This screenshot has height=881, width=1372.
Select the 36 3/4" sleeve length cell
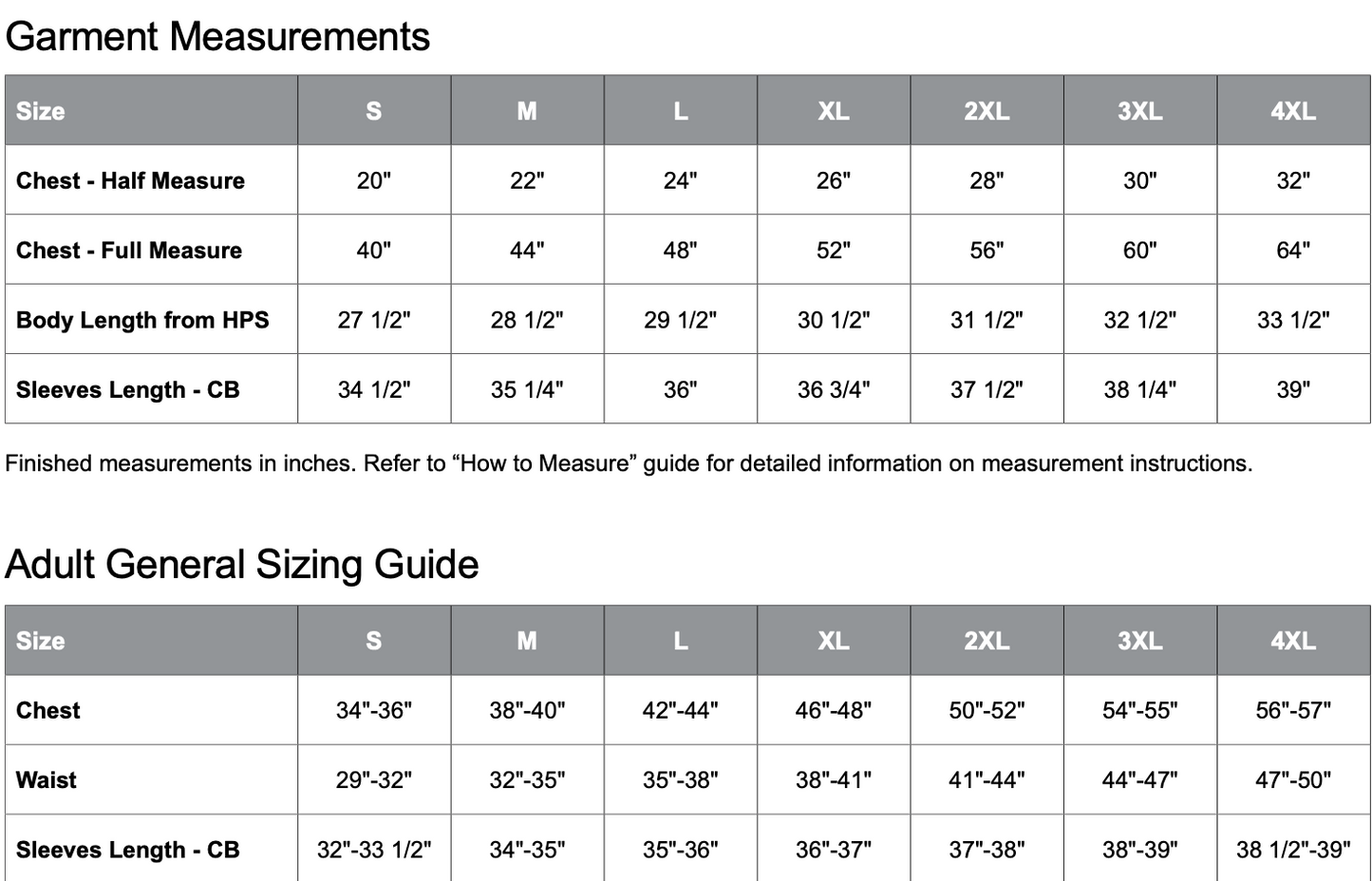833,390
